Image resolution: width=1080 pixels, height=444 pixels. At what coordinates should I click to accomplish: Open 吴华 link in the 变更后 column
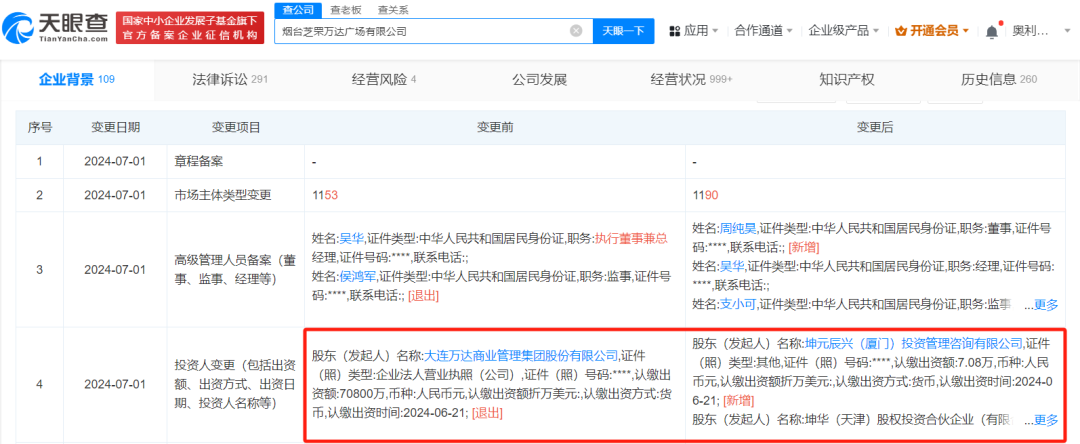click(731, 266)
